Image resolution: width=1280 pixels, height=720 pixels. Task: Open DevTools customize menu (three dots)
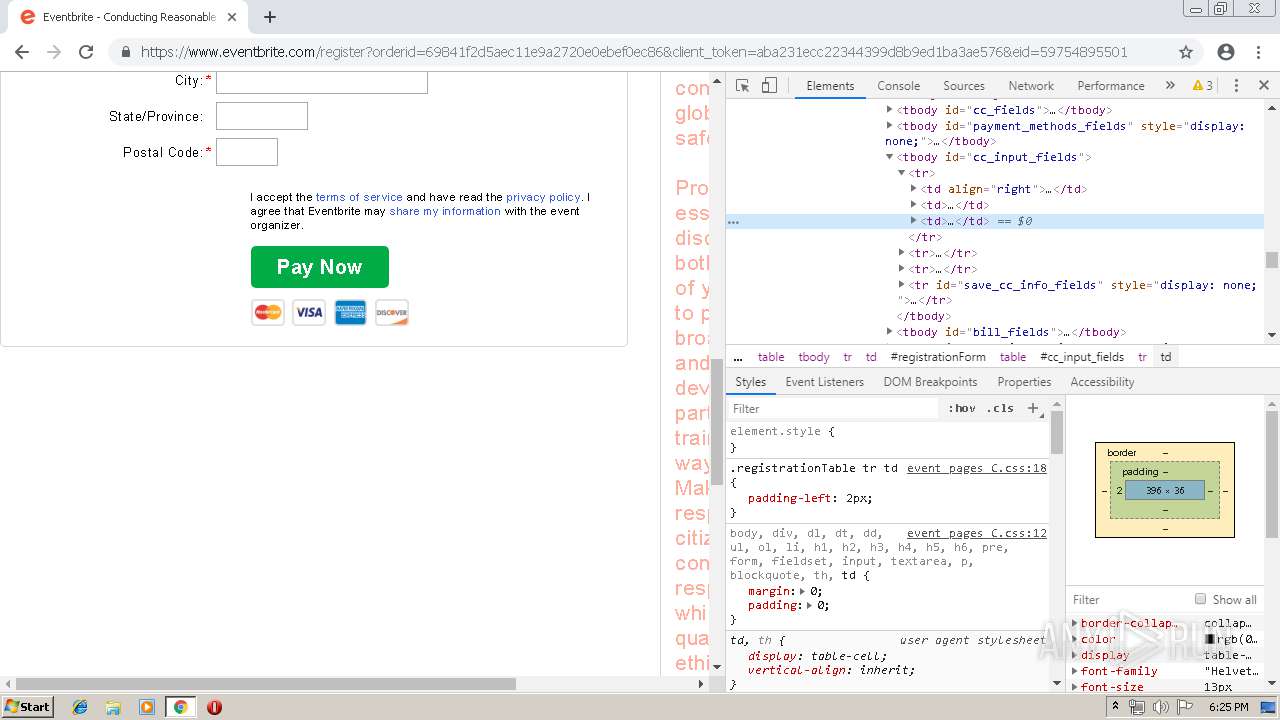(1236, 86)
